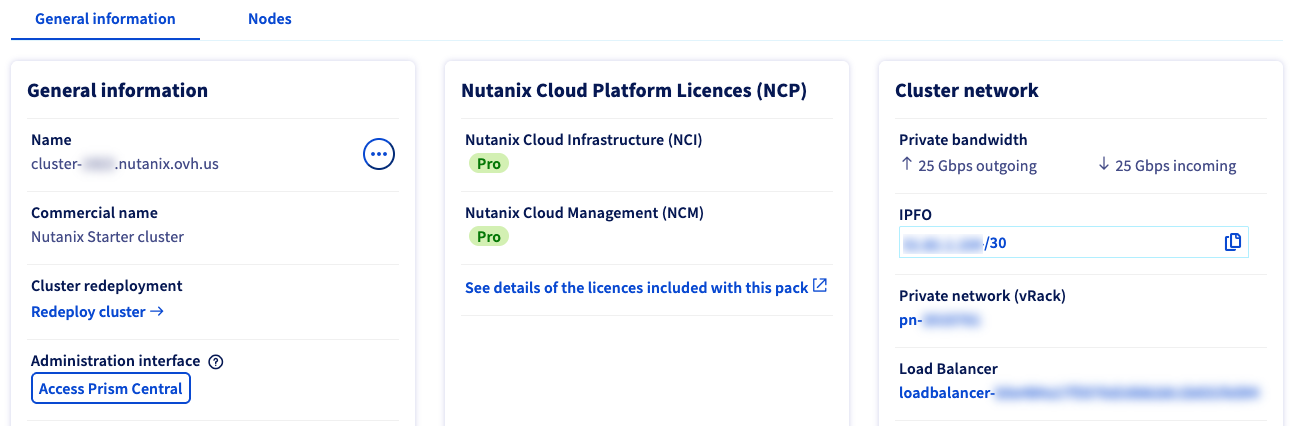The height and width of the screenshot is (426, 1299).
Task: Click the Nutanix Cloud Platform Licences (NCP) heading
Action: click(x=634, y=90)
